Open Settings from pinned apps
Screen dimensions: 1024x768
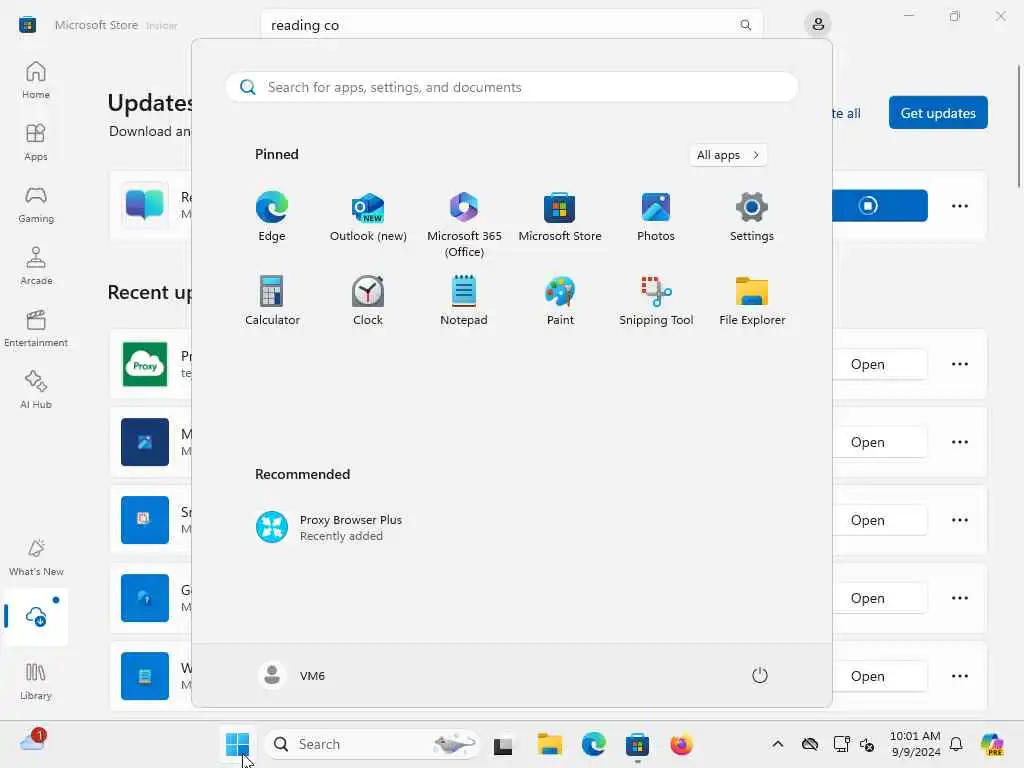[752, 217]
